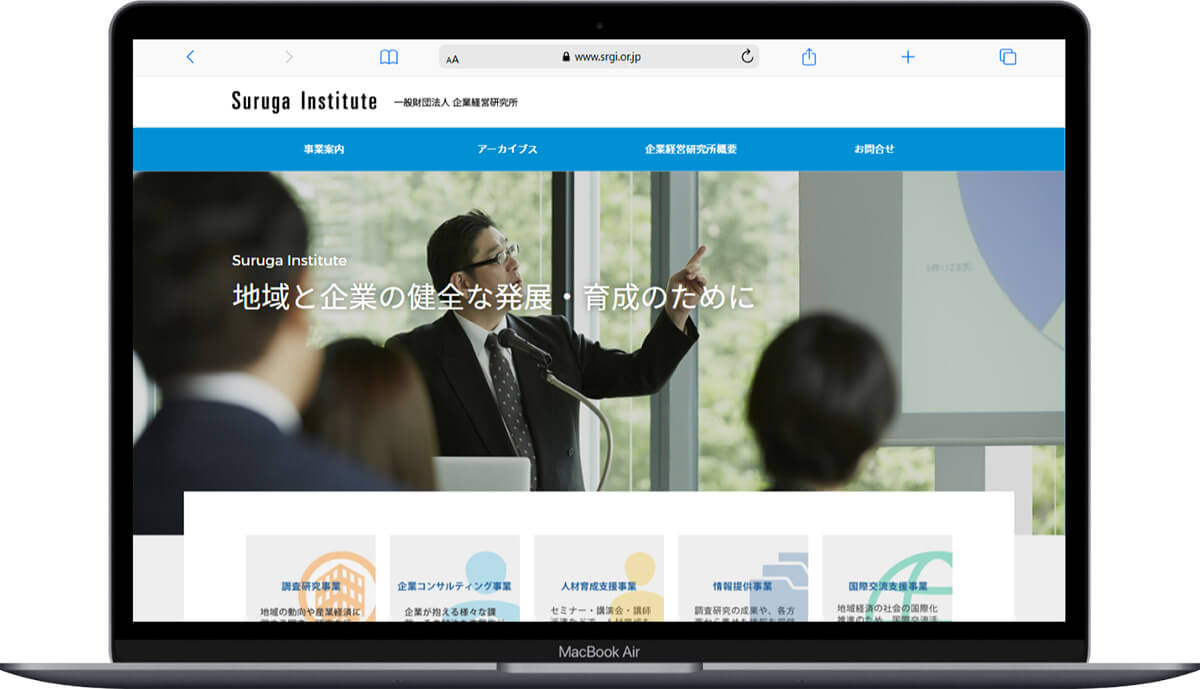Show the tab overview icon
This screenshot has width=1200, height=689.
[1008, 57]
